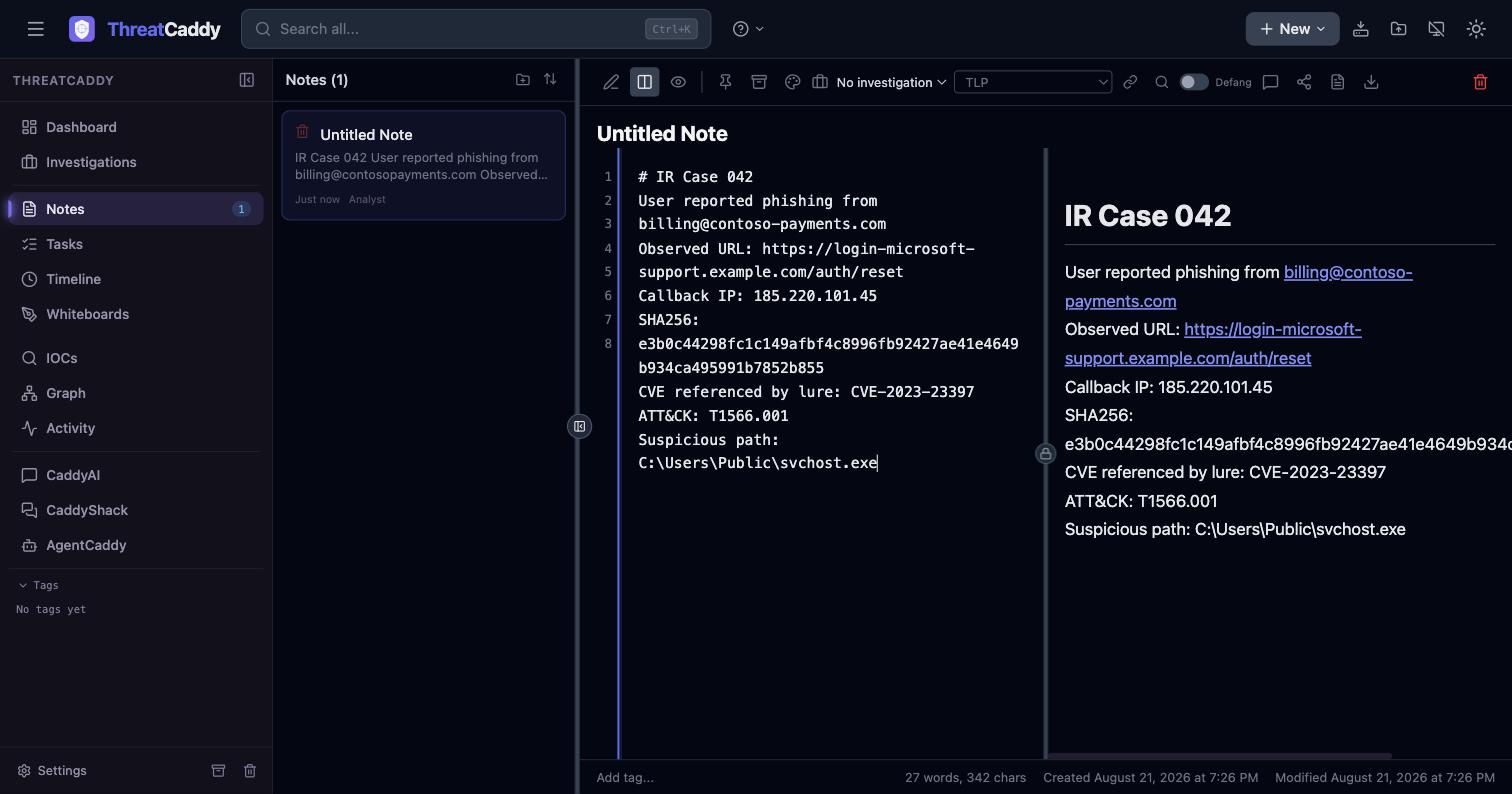Select the Untitled Note card
This screenshot has width=1512, height=794.
424,165
